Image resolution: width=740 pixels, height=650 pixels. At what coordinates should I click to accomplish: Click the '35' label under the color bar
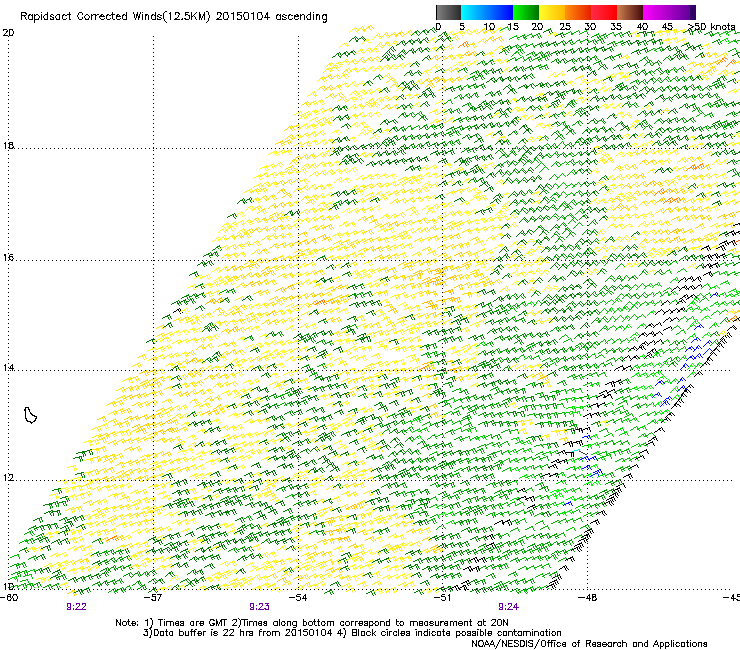tap(616, 26)
